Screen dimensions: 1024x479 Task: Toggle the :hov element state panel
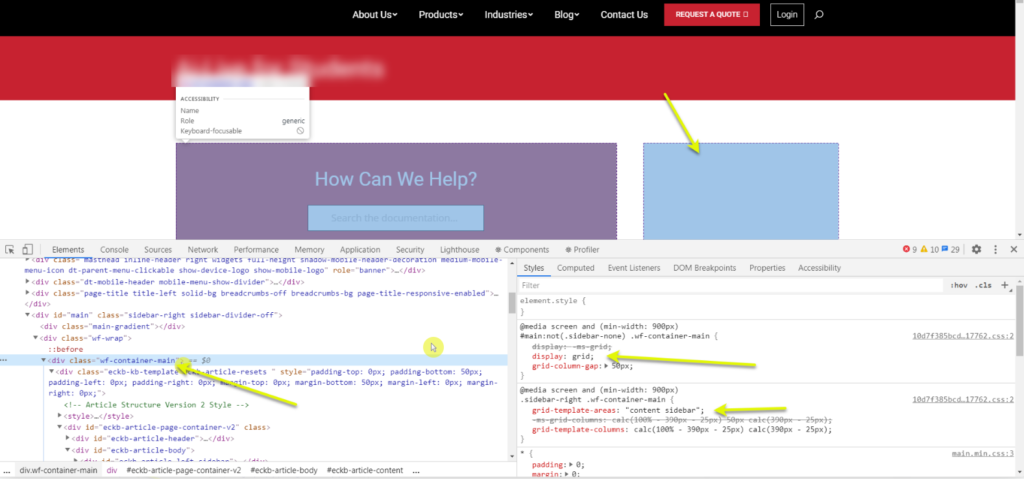pyautogui.click(x=959, y=285)
